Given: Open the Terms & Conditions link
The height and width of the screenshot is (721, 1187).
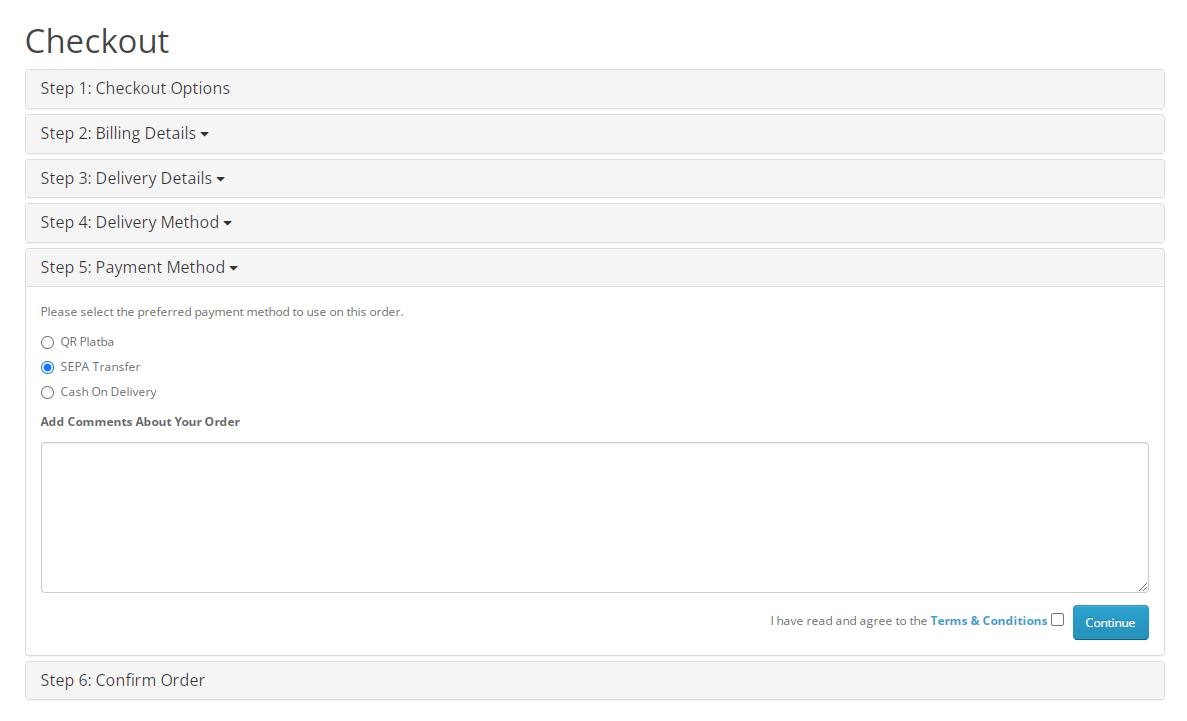Looking at the screenshot, I should tap(989, 621).
